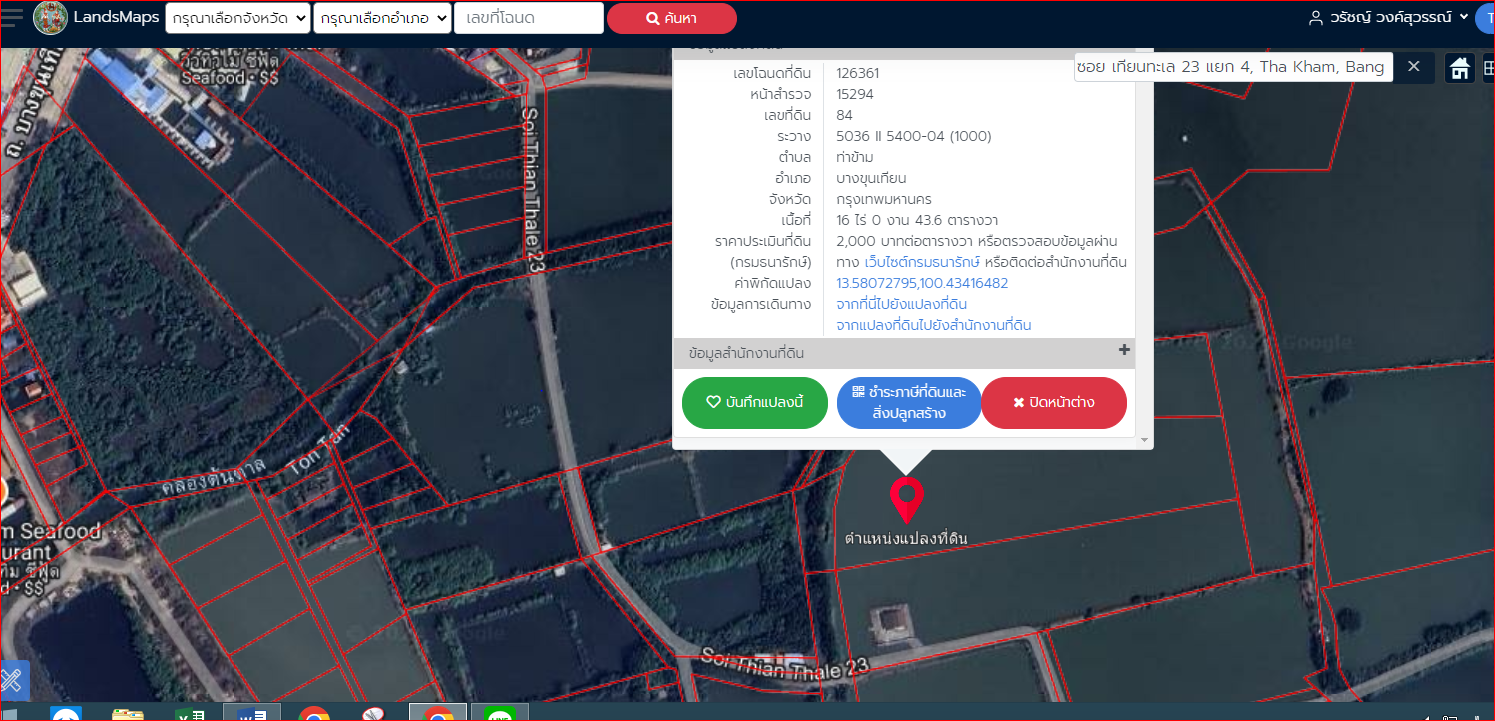Open the province selection dropdown

(x=238, y=18)
